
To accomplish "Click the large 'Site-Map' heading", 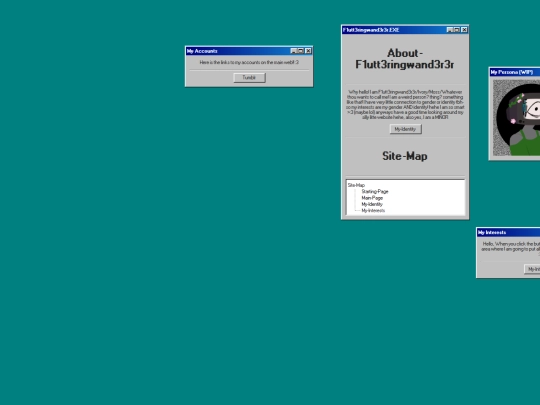I will (x=405, y=156).
